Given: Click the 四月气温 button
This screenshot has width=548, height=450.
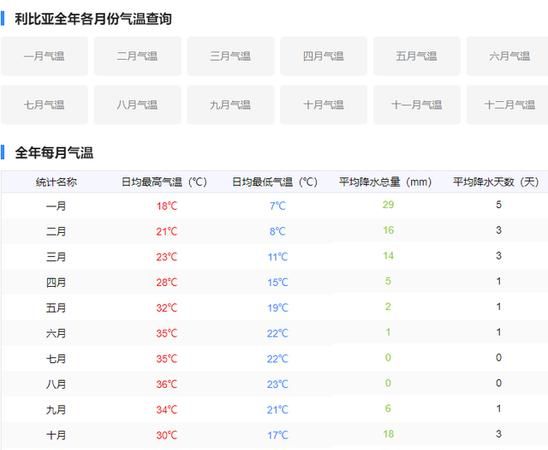Looking at the screenshot, I should (324, 56).
